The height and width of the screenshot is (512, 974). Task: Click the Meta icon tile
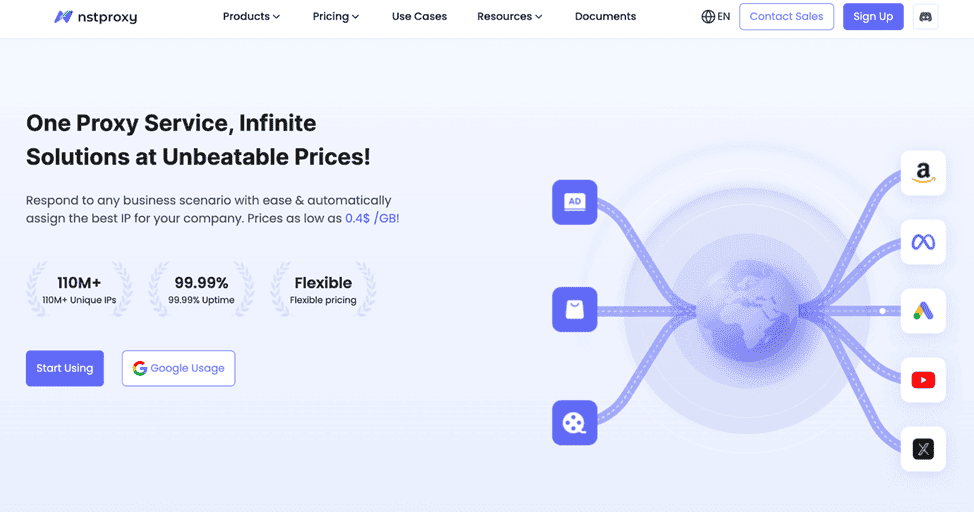click(x=923, y=242)
